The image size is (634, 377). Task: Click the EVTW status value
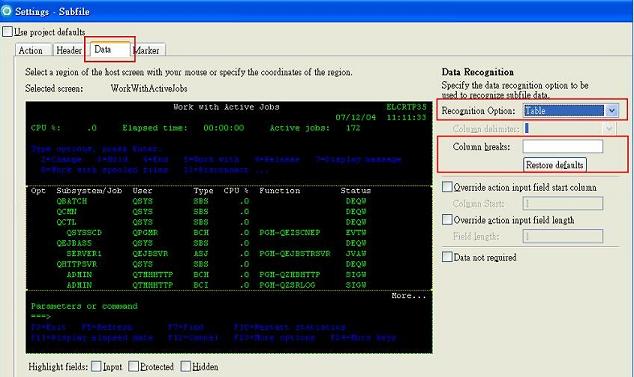356,233
